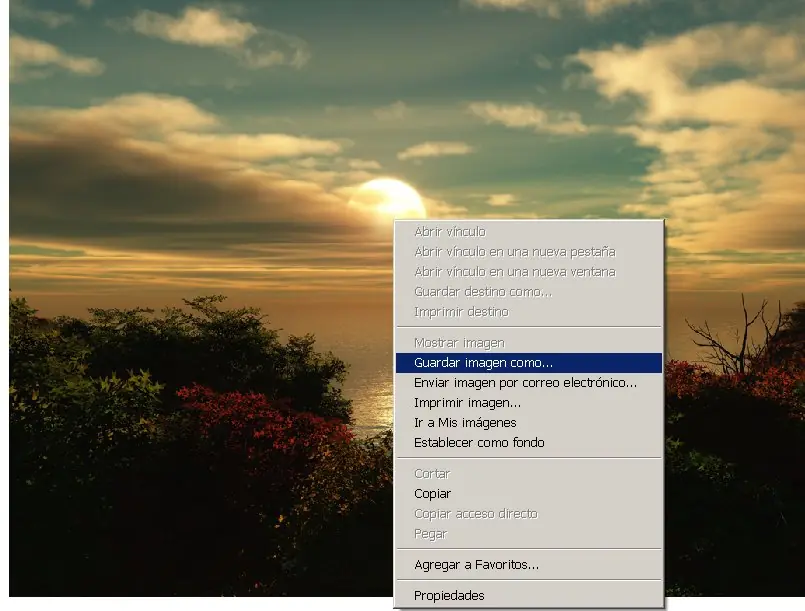Click Abrir vínculo en una nueva pestaña
Viewport: 805px width, 611px height.
point(528,252)
